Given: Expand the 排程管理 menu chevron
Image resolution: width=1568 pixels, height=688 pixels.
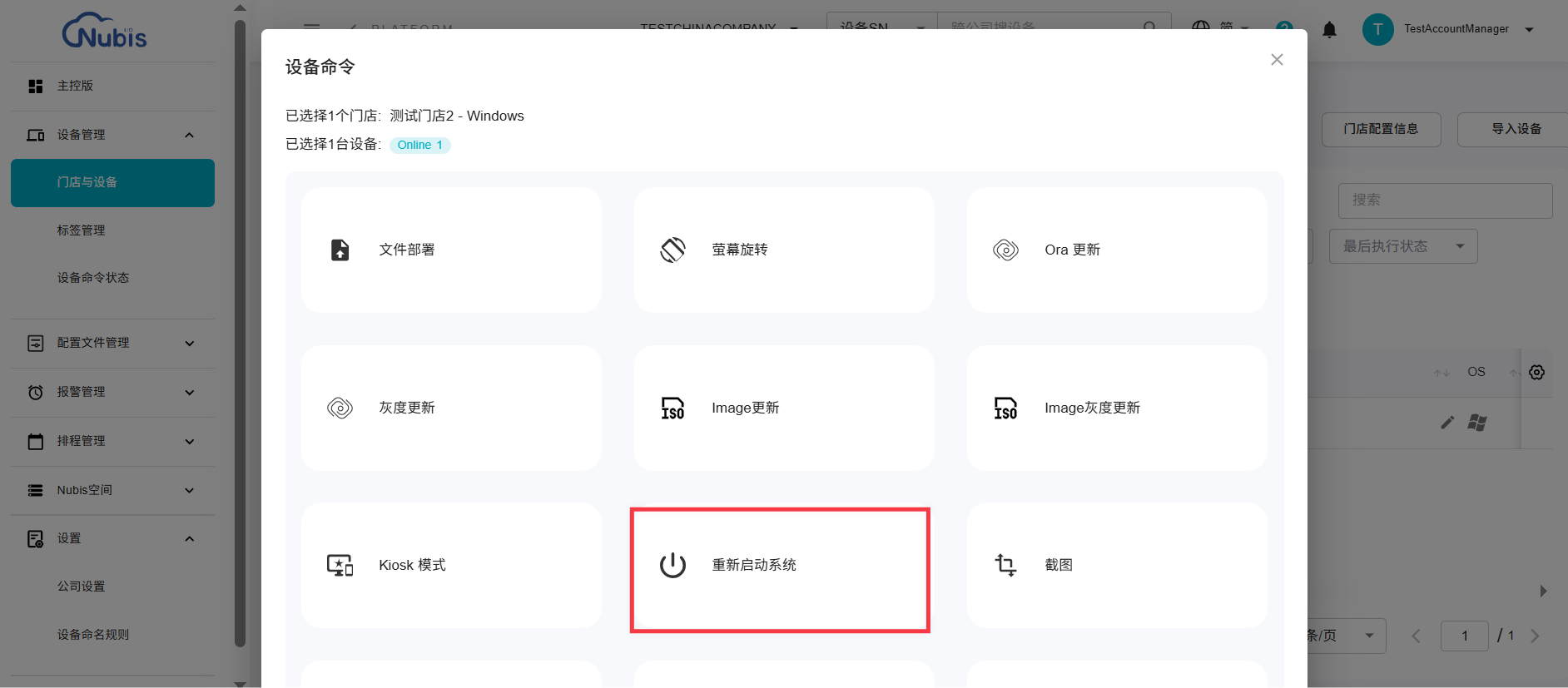Looking at the screenshot, I should 189,441.
